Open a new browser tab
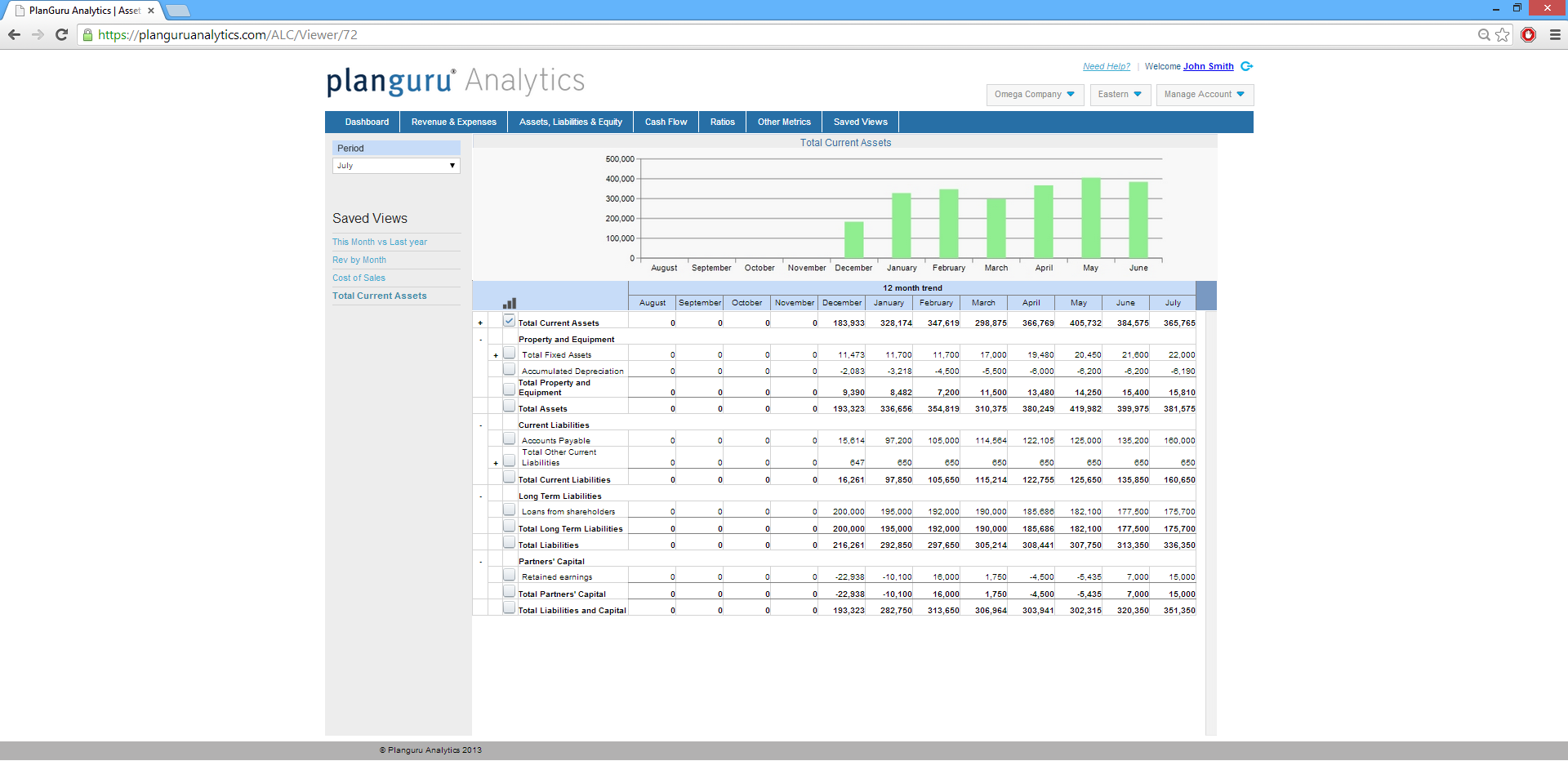This screenshot has width=1568, height=761. (177, 11)
